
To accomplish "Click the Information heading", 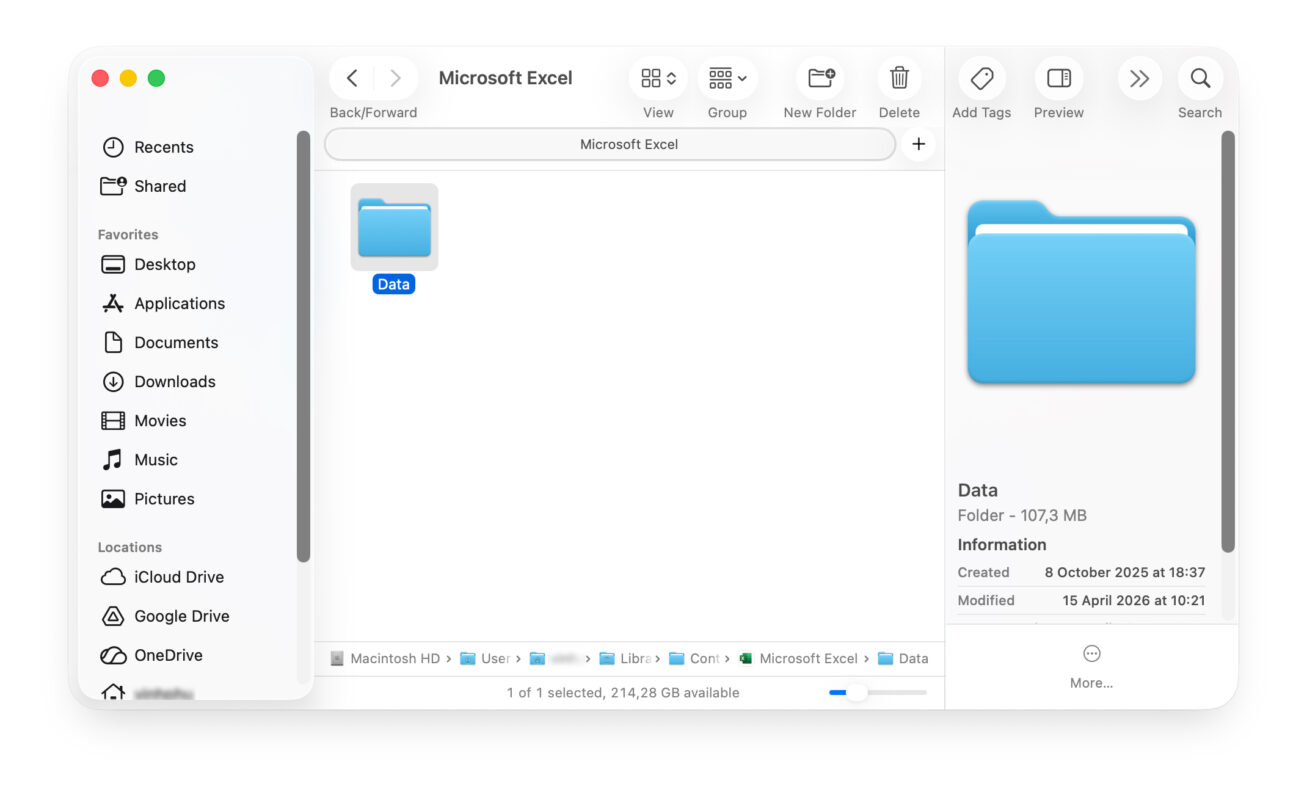I will click(1002, 545).
